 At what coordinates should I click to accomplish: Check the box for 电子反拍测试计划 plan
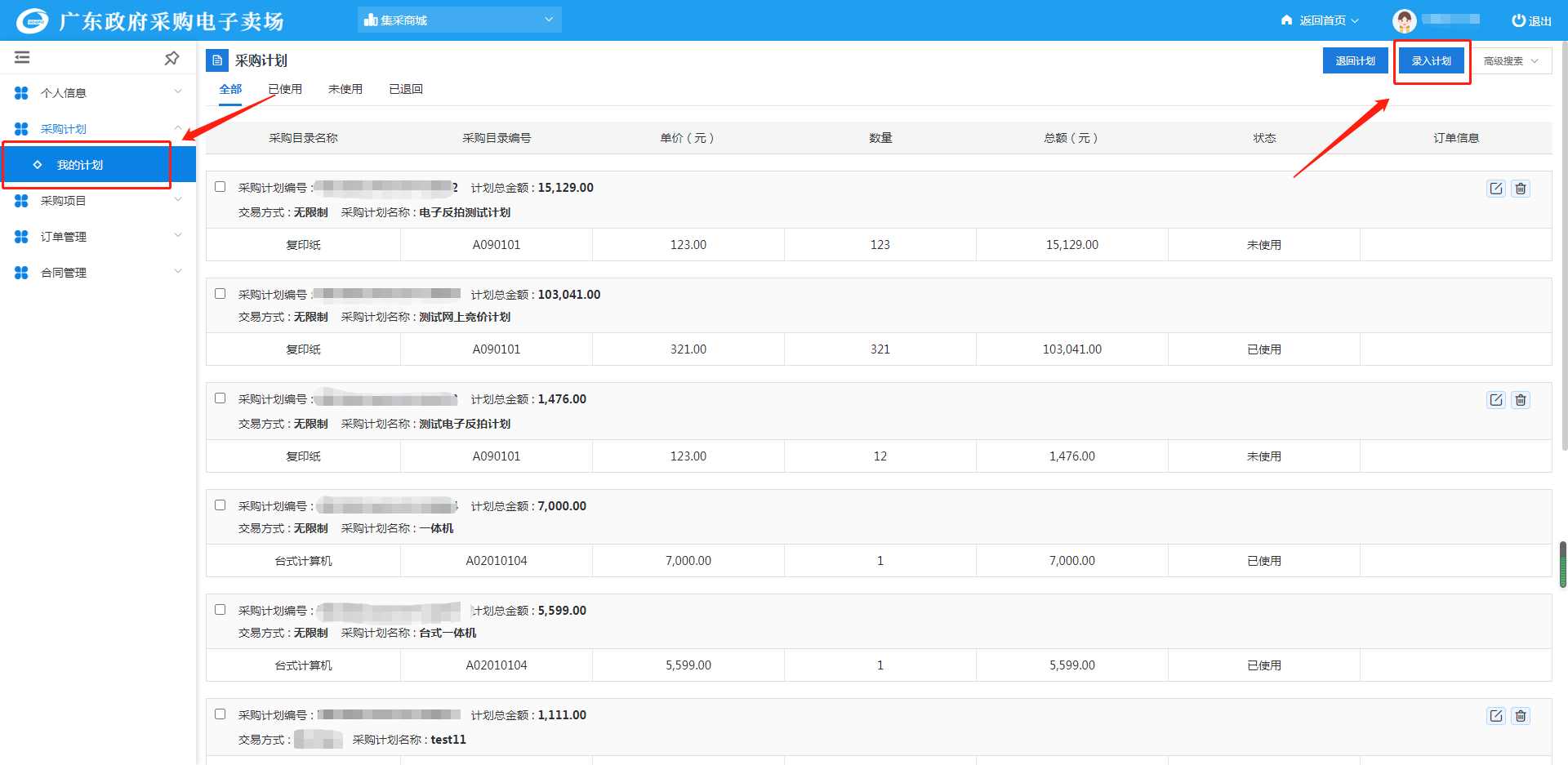tap(220, 187)
